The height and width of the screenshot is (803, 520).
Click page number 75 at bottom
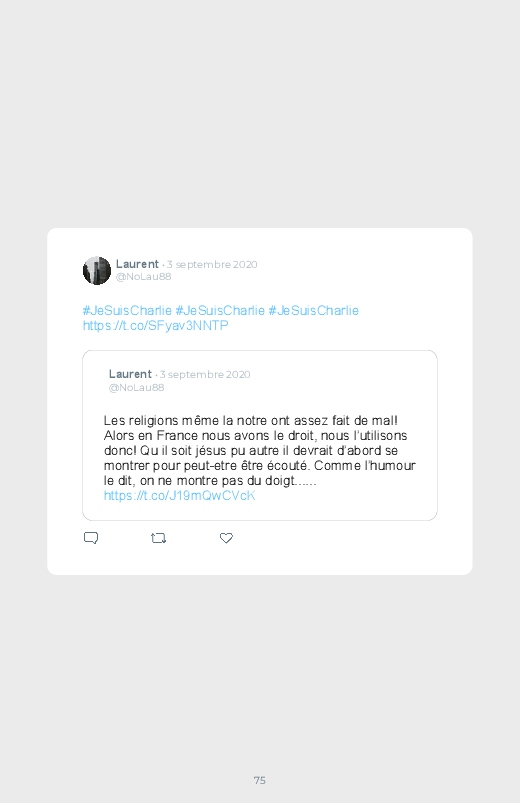point(260,780)
